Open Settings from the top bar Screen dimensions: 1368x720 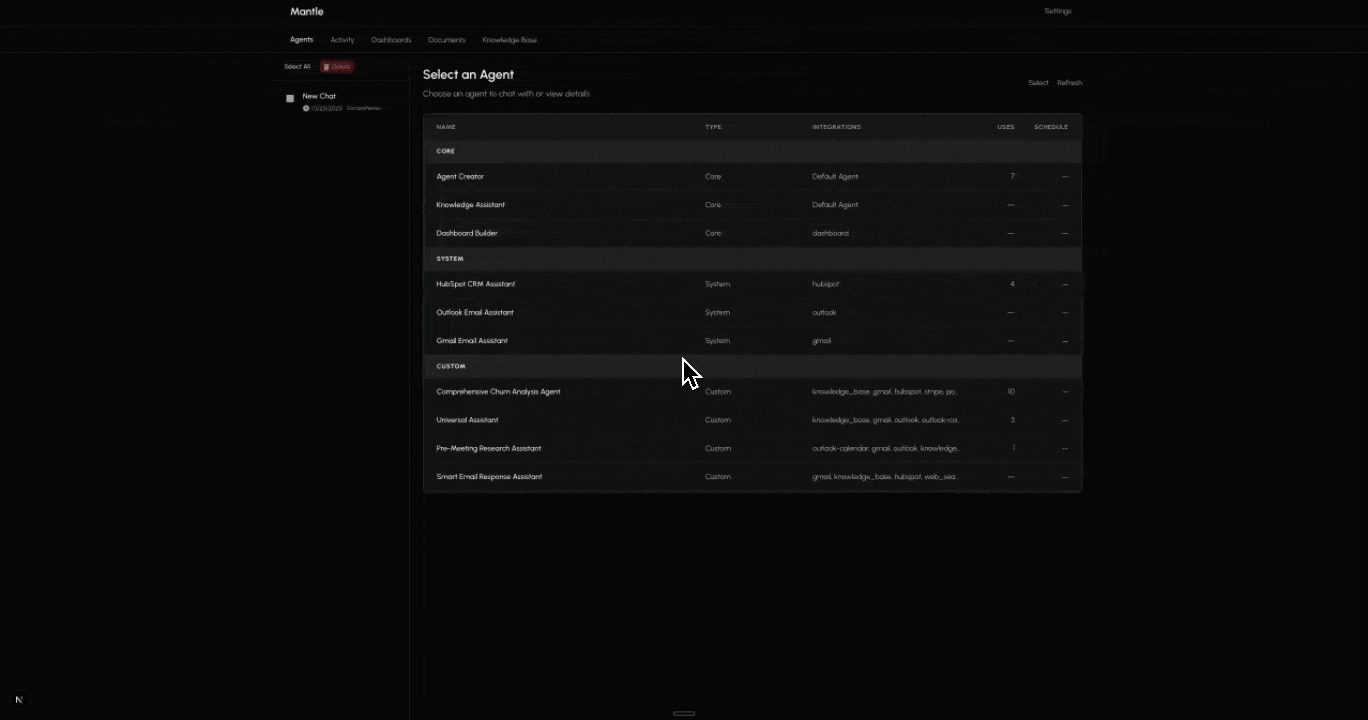point(1057,11)
